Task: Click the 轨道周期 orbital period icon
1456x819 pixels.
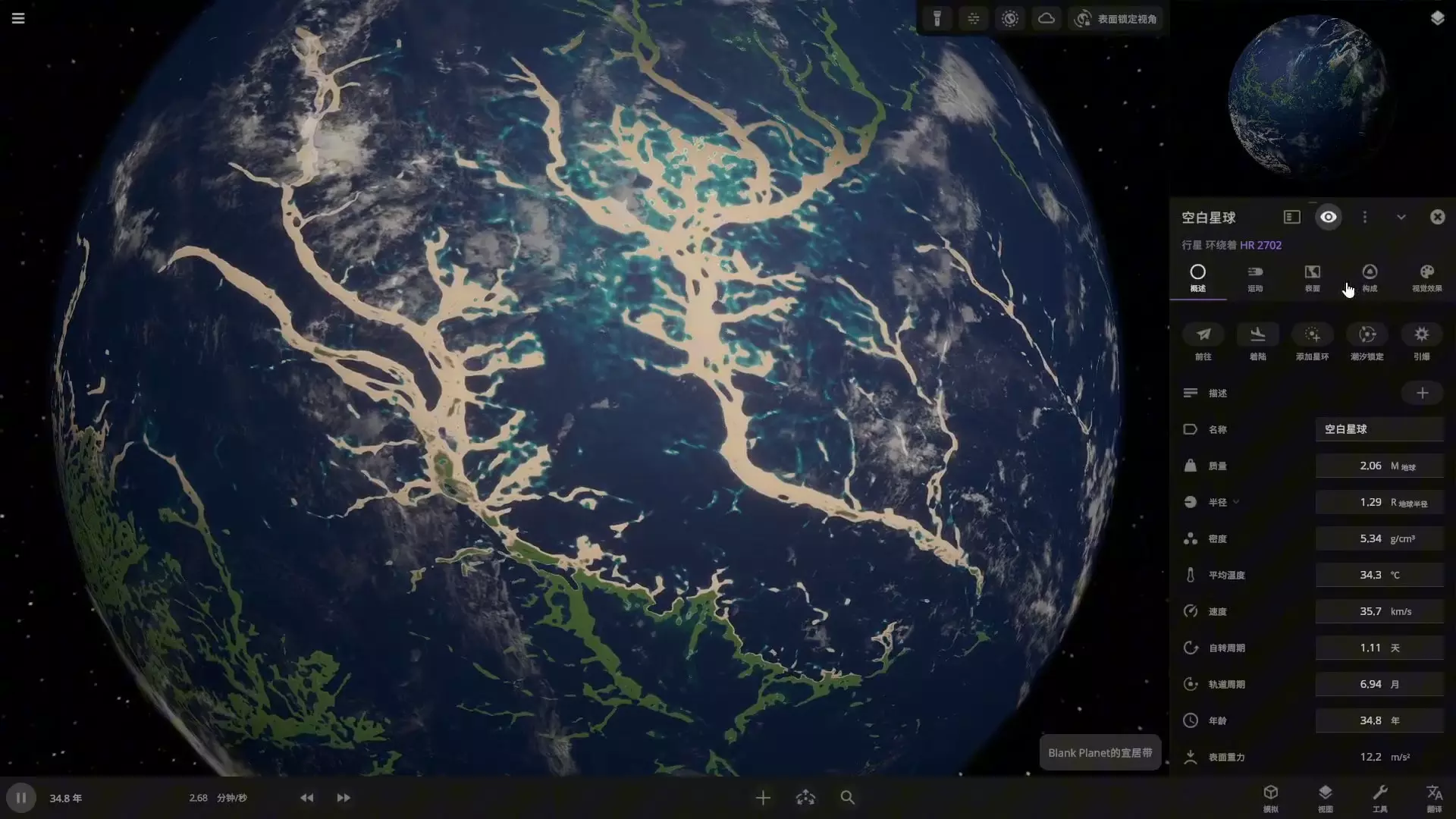Action: (x=1191, y=684)
